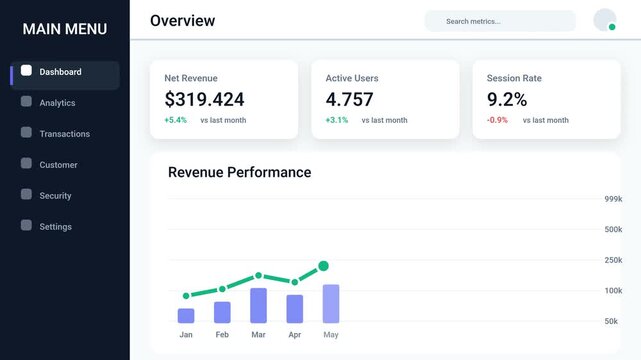The height and width of the screenshot is (360, 641).
Task: Click the Feb month axis label
Action: (x=222, y=335)
